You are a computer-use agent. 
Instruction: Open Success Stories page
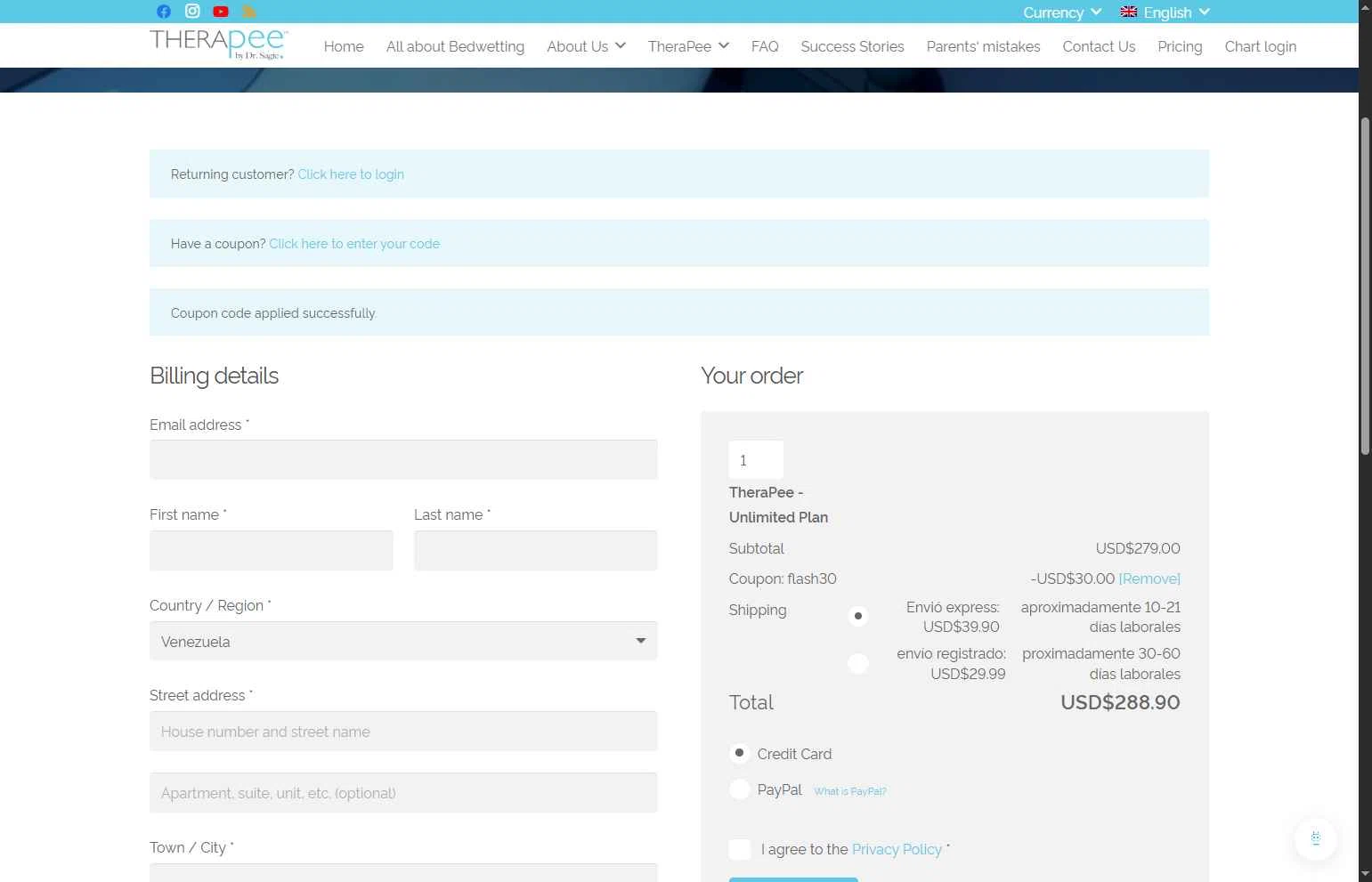click(x=852, y=46)
